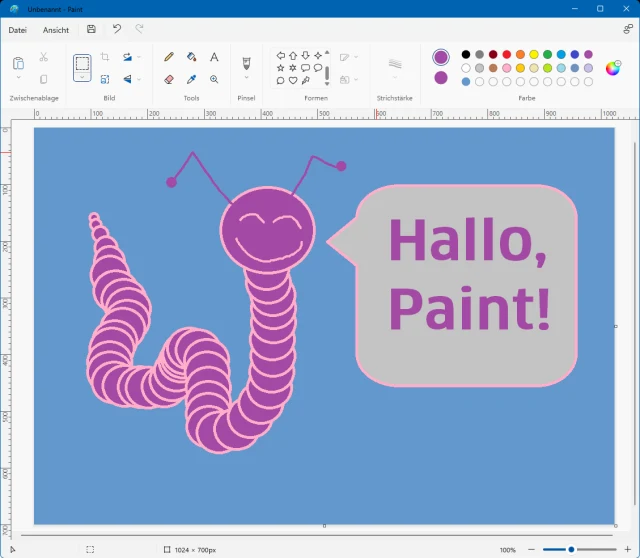Click the Paste clipboard icon
The height and width of the screenshot is (558, 640).
coord(18,63)
